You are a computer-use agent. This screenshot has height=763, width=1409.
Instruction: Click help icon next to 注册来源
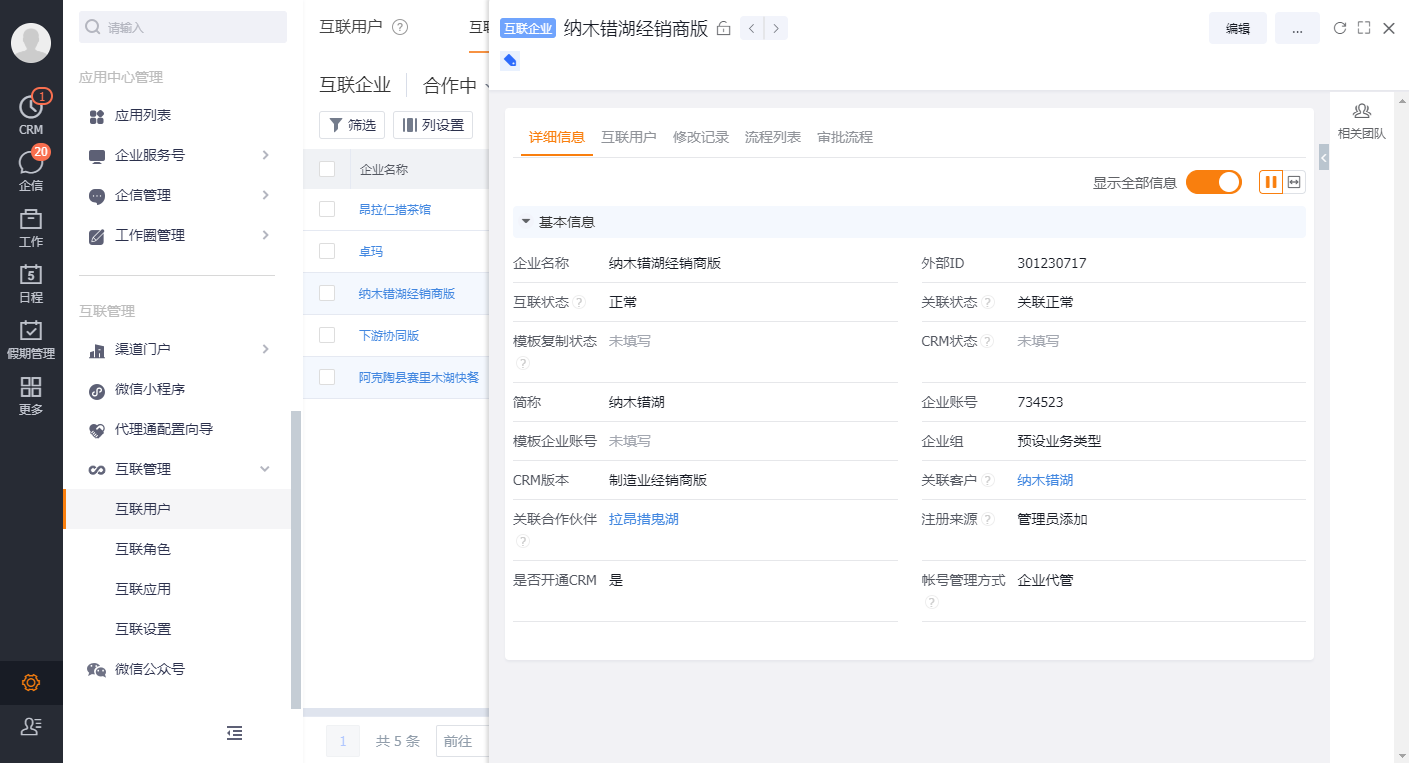(x=987, y=520)
